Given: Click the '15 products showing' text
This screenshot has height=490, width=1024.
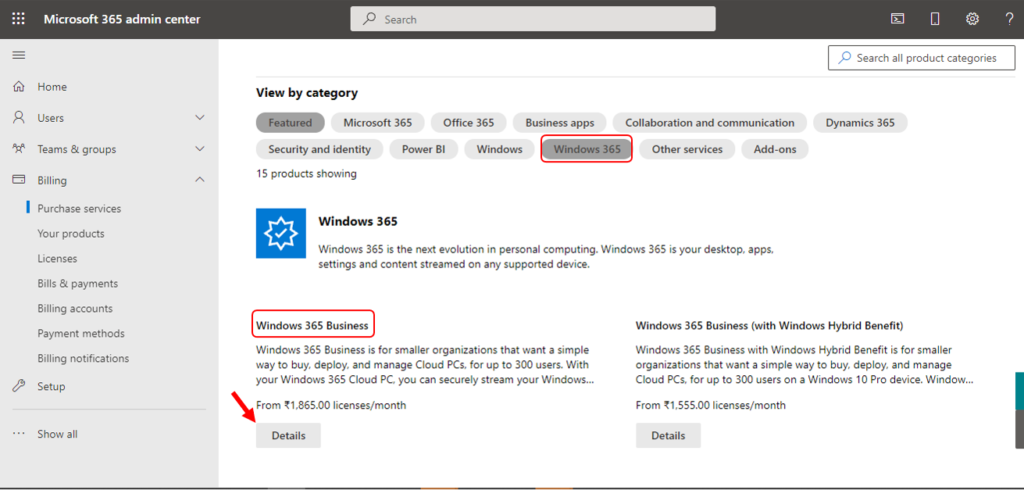Looking at the screenshot, I should click(306, 174).
